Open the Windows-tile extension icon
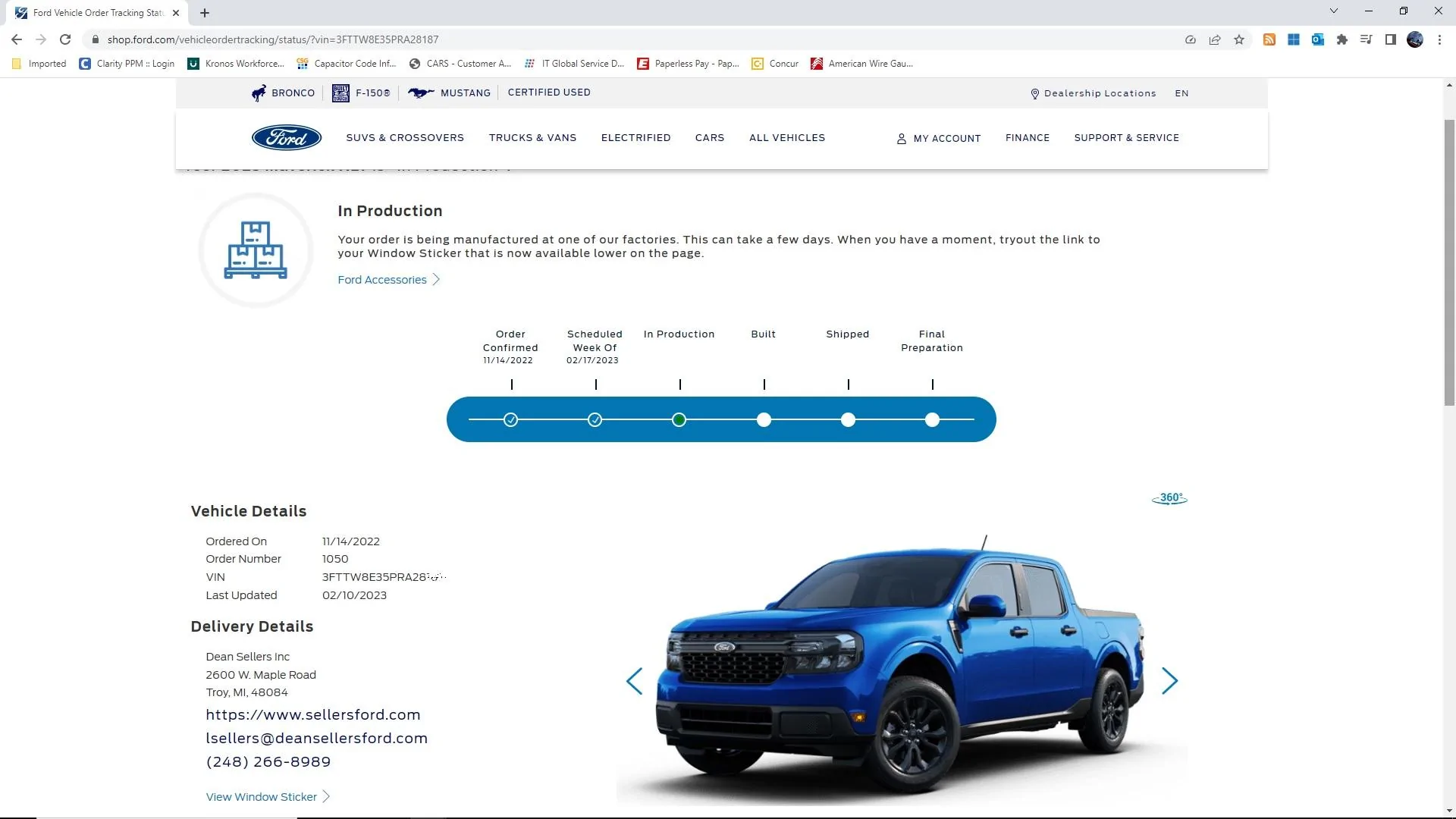Image resolution: width=1456 pixels, height=819 pixels. 1294,39
